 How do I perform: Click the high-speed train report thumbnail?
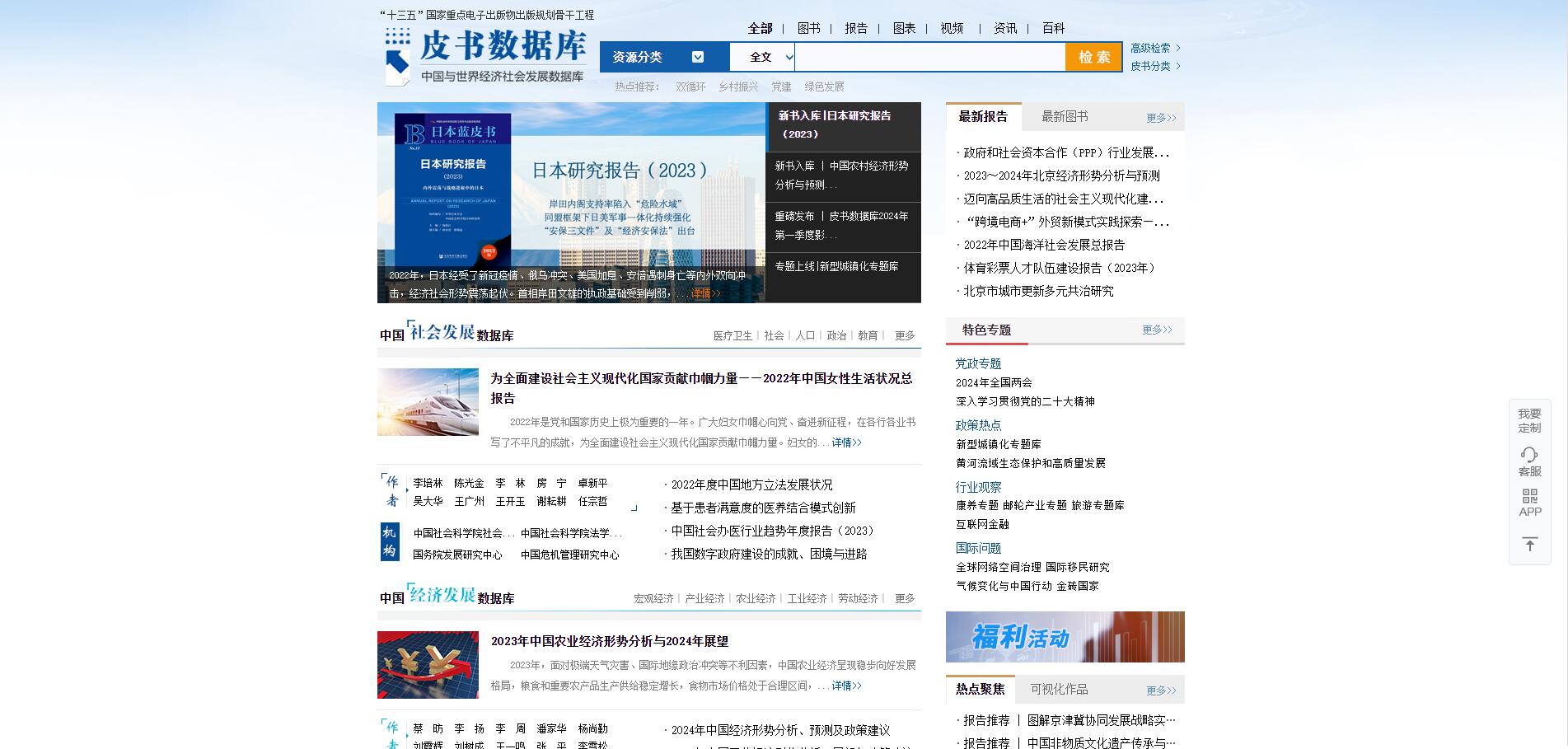(428, 402)
